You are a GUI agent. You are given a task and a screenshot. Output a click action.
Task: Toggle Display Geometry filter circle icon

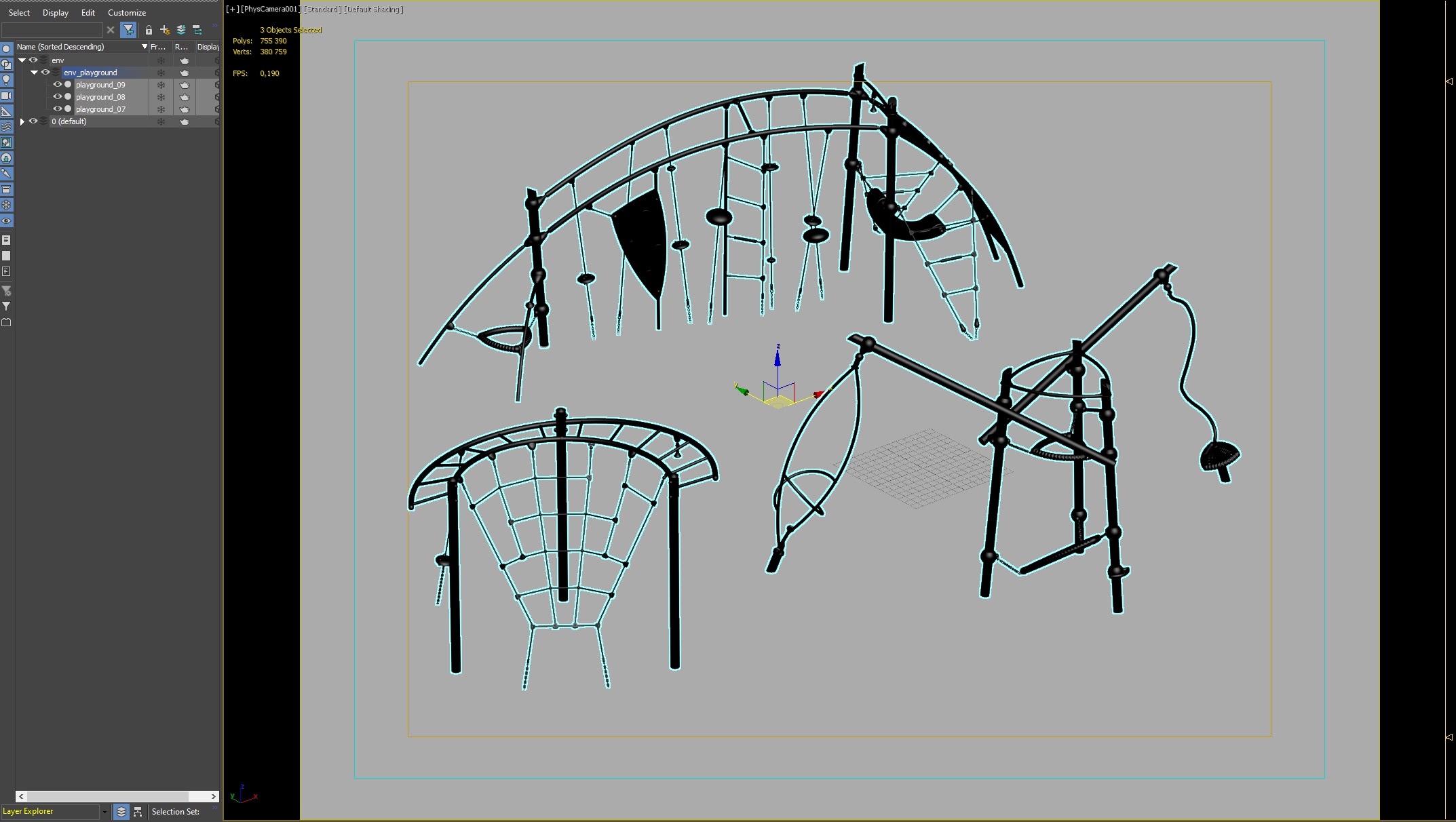pos(6,49)
